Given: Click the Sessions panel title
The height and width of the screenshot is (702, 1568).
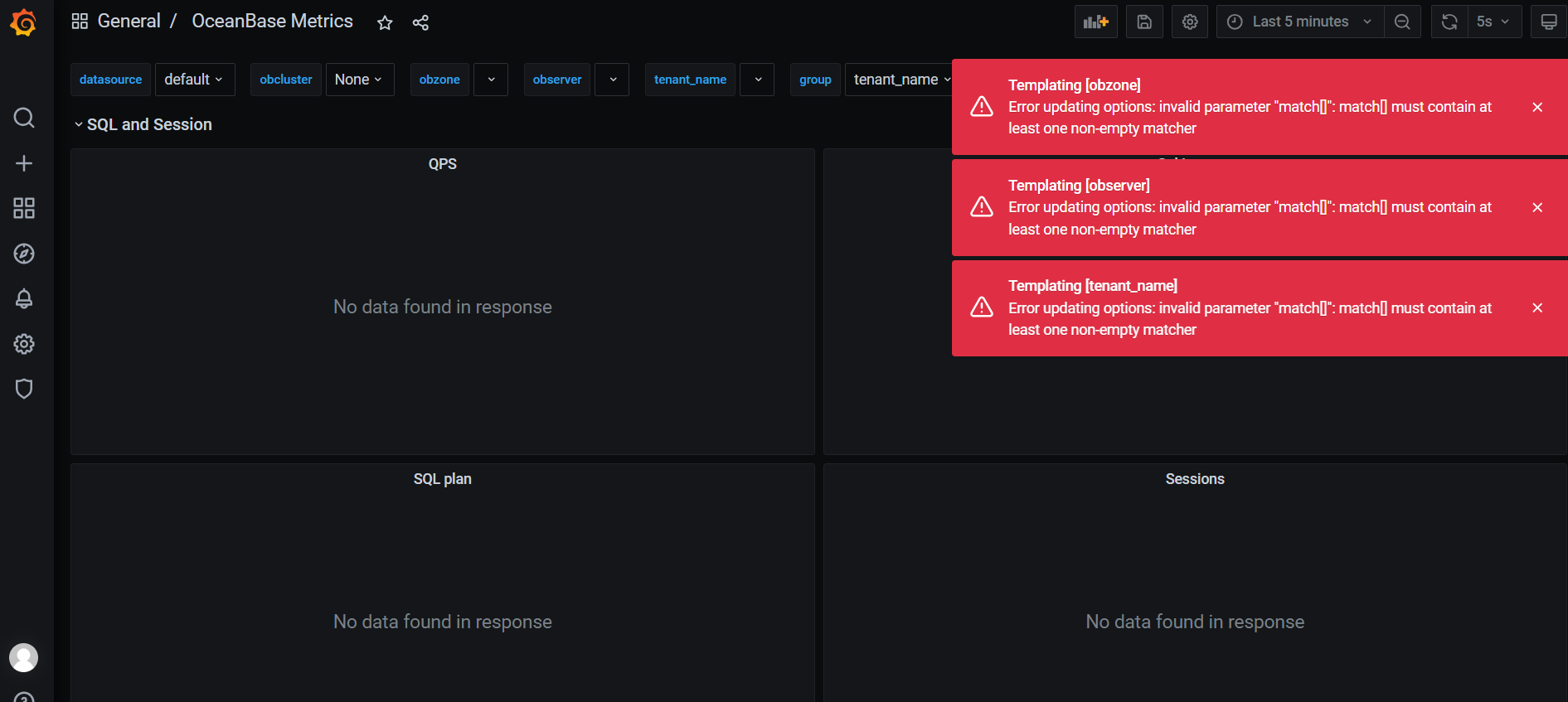Looking at the screenshot, I should coord(1195,479).
